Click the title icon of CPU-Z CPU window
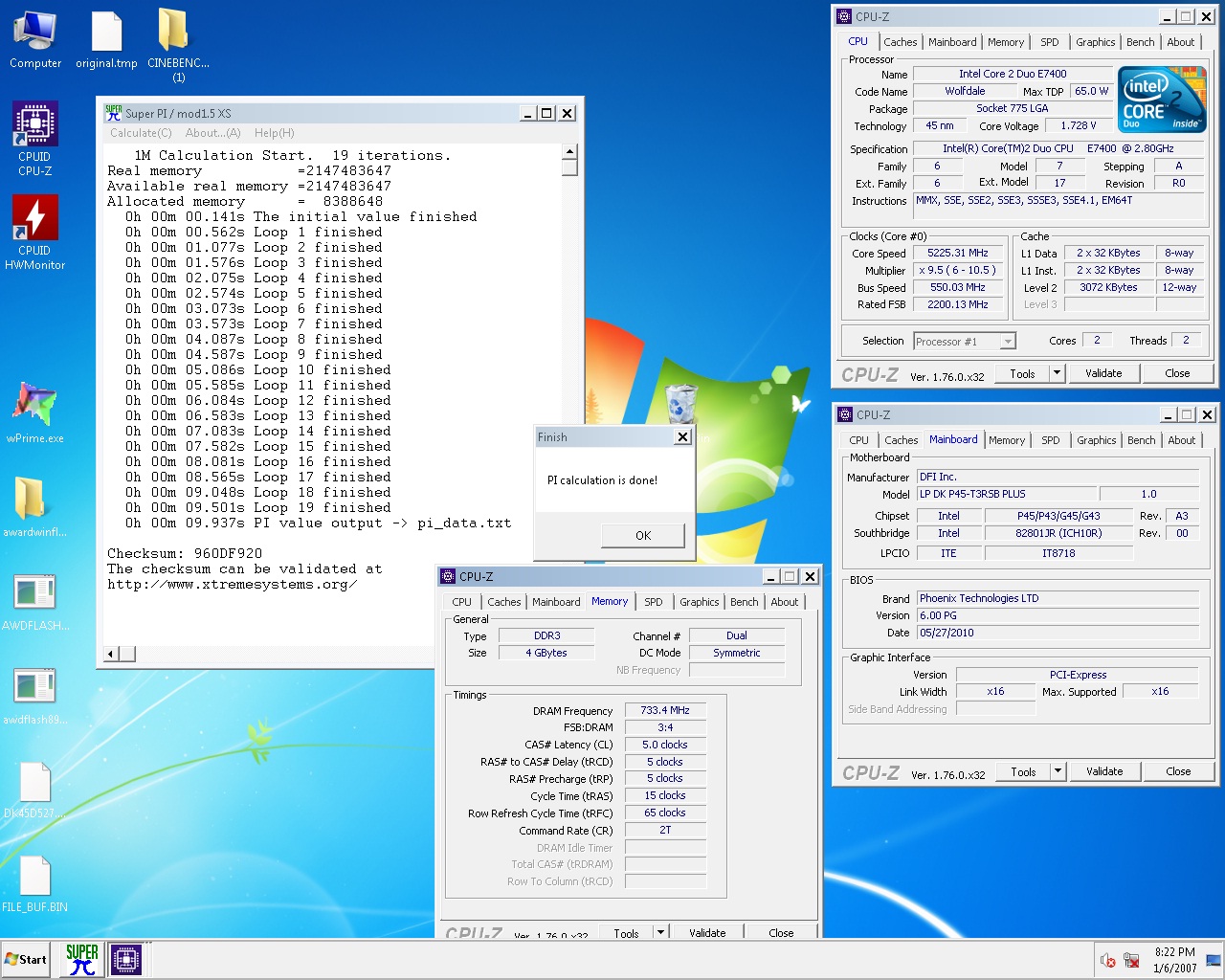1225x980 pixels. pos(844,16)
